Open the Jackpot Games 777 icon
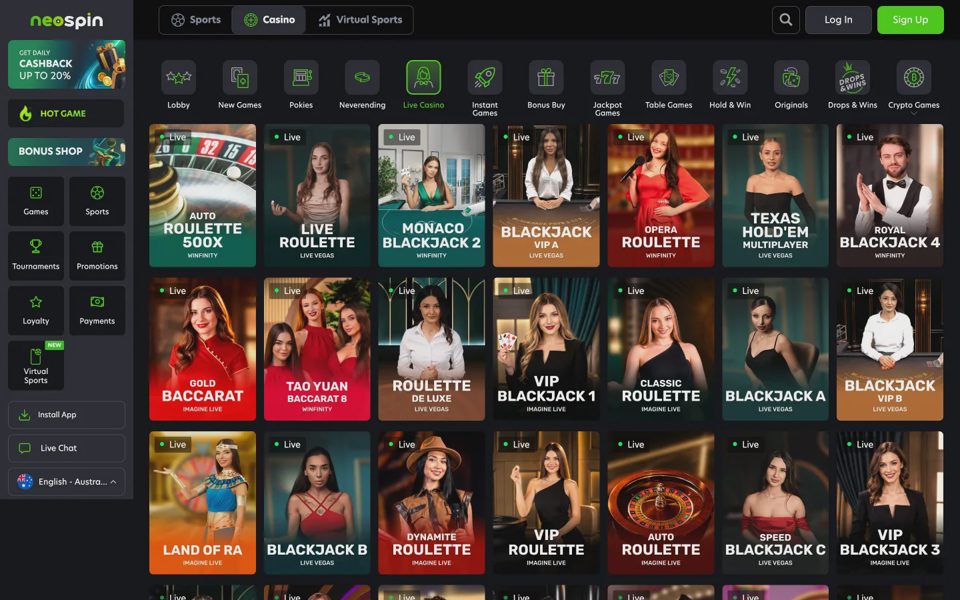960x600 pixels. 607,77
